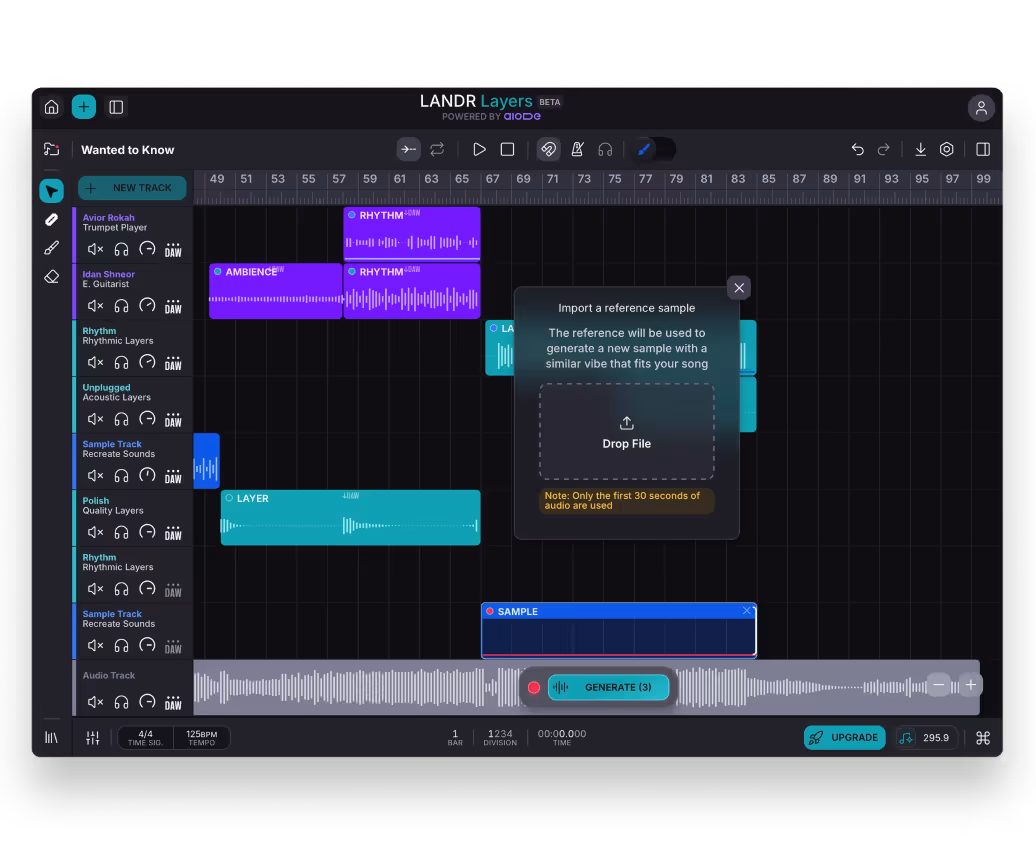Zoom out the timeline with minus button
This screenshot has width=1036, height=846.
939,685
